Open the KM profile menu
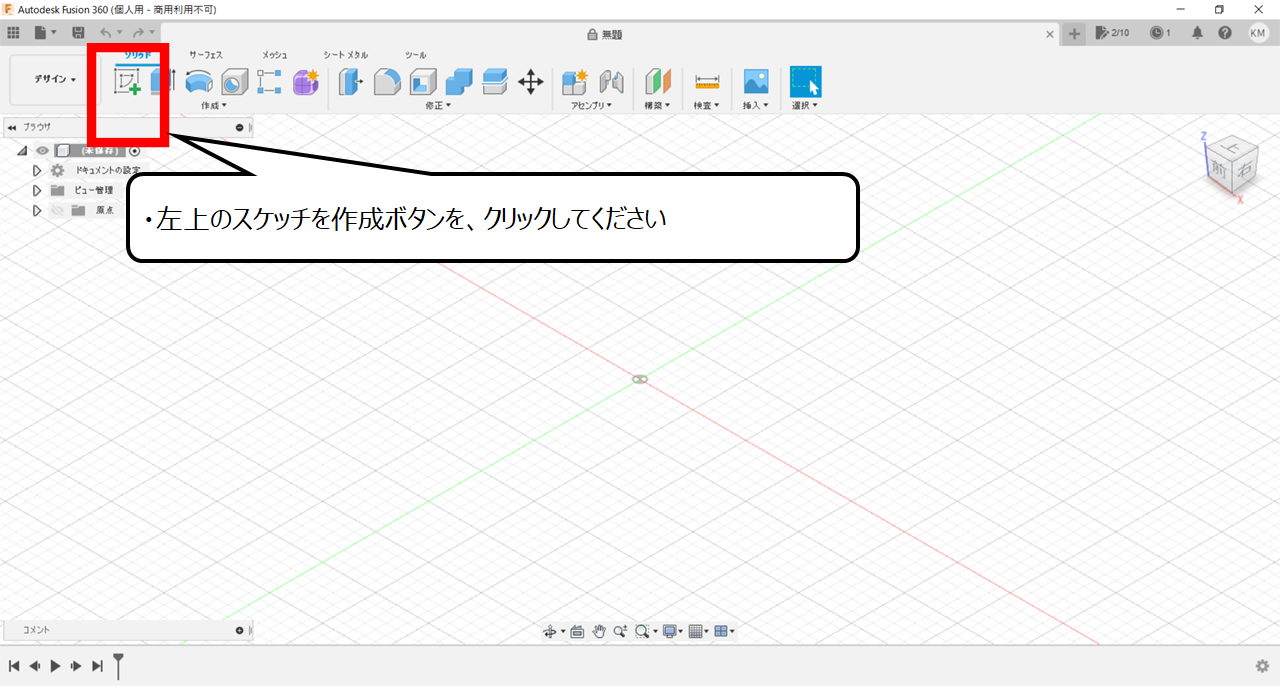The width and height of the screenshot is (1280, 686). pos(1258,33)
